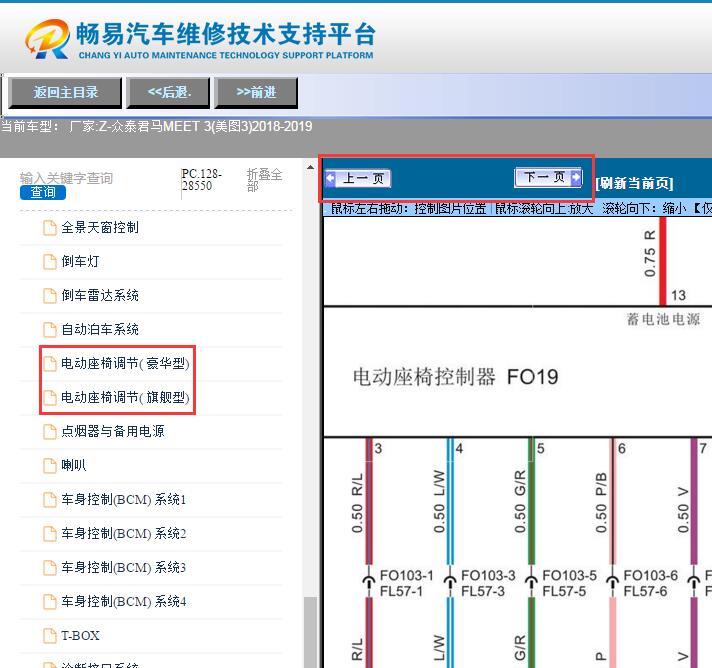
Task: Go forward with >>前进 button
Action: coord(256,93)
